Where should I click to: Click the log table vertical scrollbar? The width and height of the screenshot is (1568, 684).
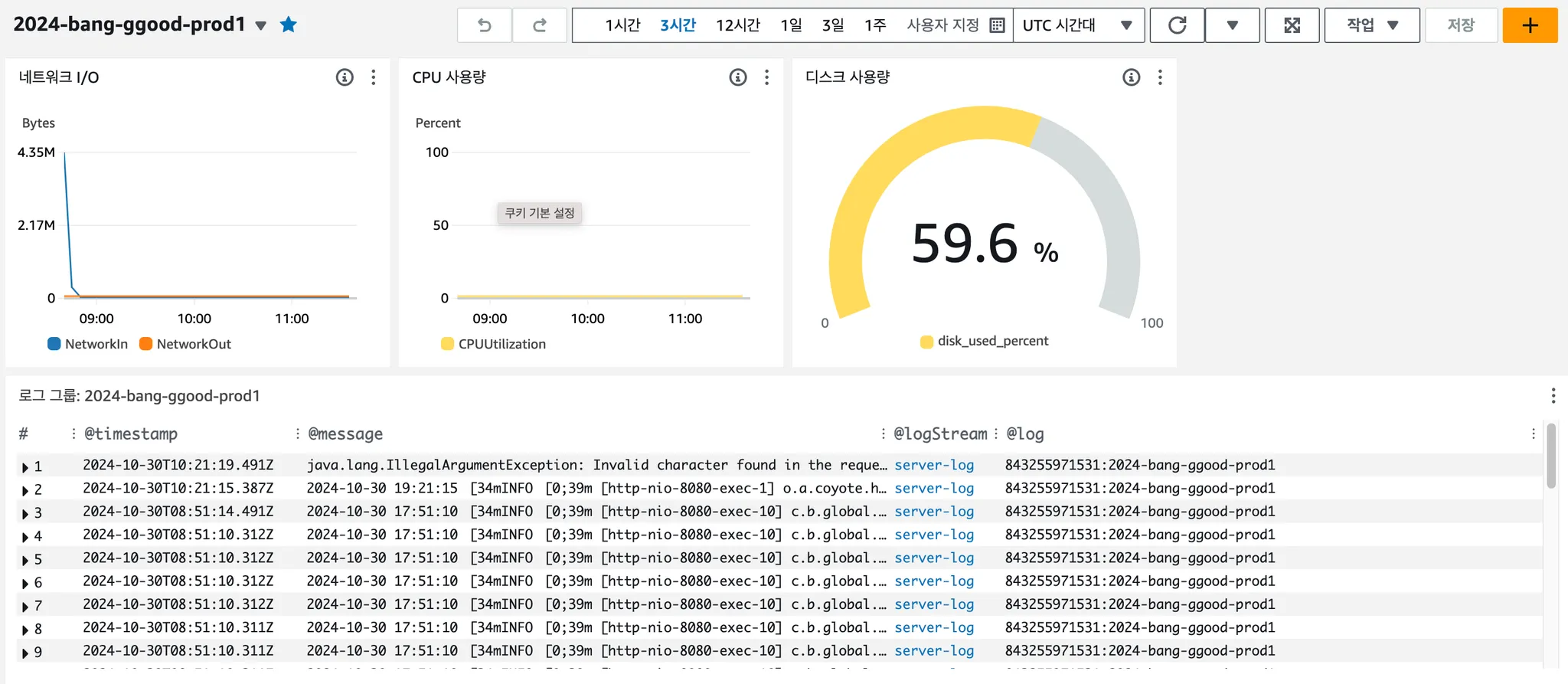1551,456
